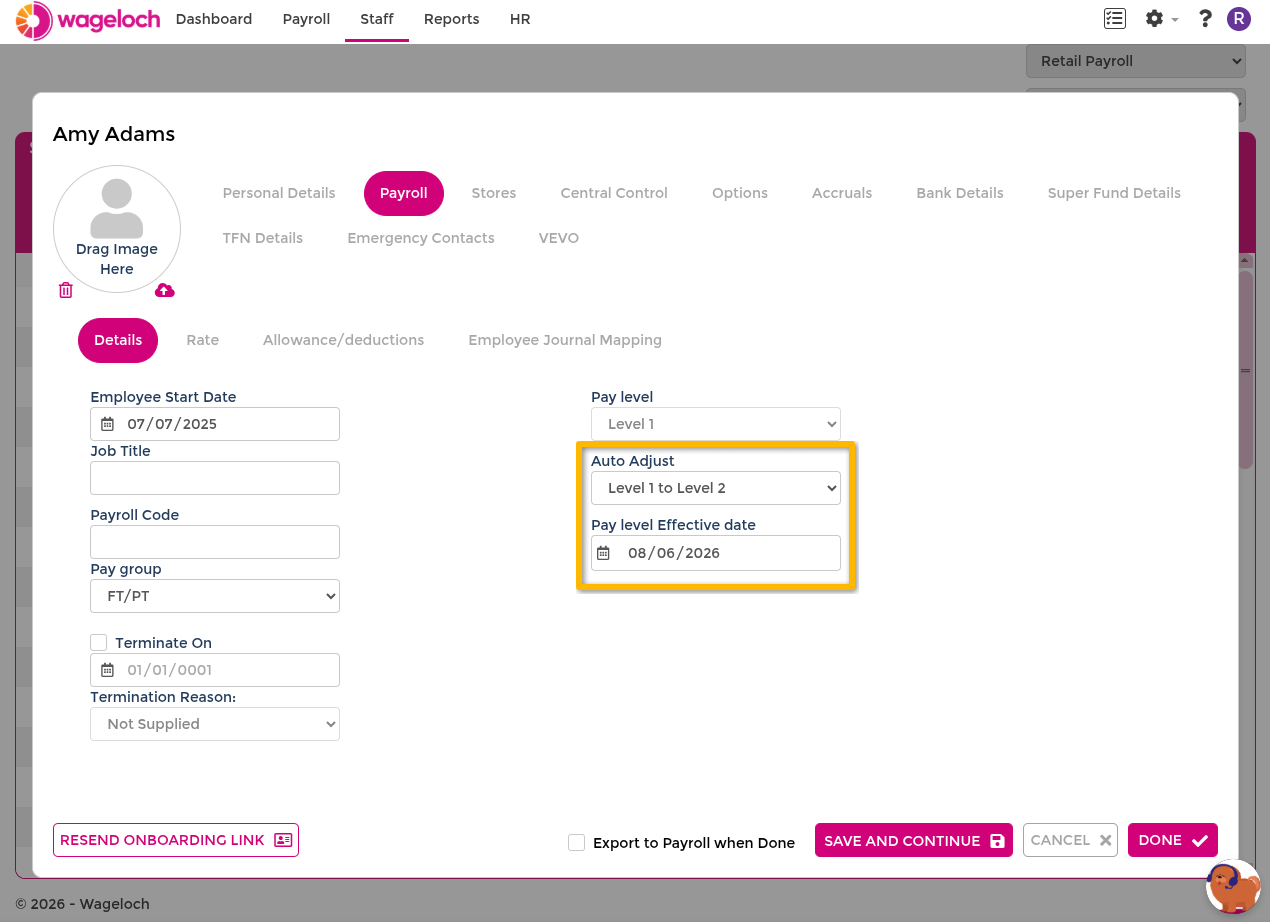Switch to Central Control tab
This screenshot has height=922, width=1270.
point(614,193)
